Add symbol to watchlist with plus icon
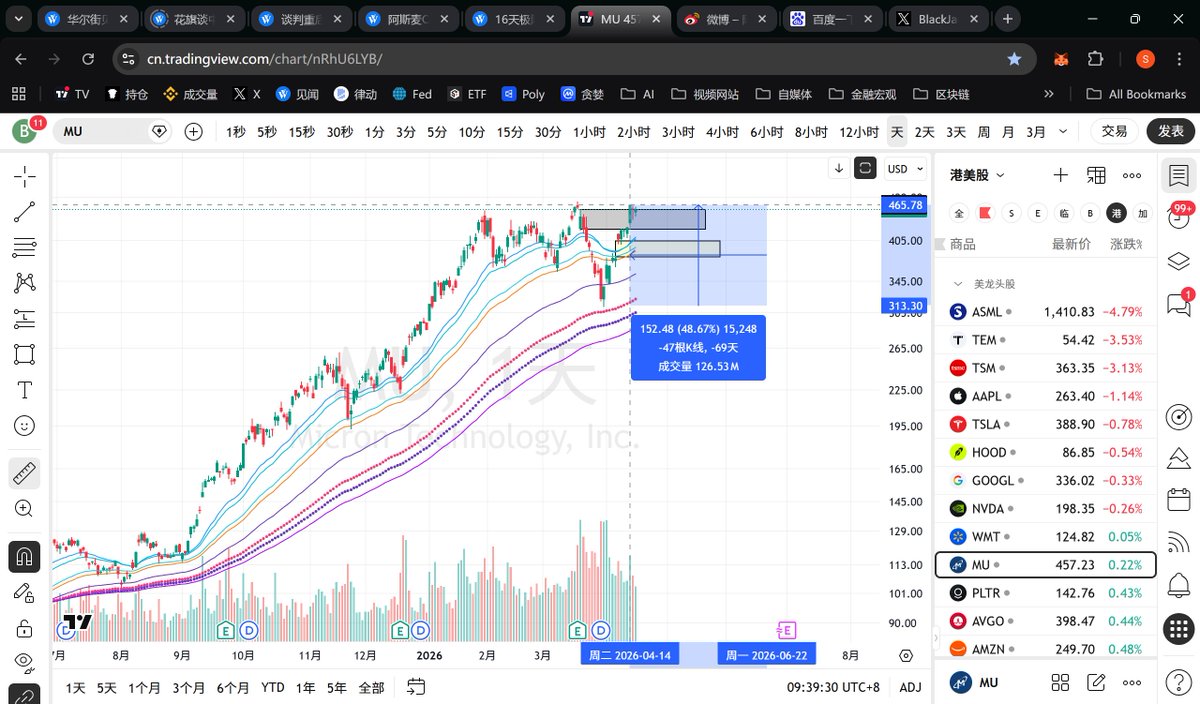 (x=1061, y=175)
